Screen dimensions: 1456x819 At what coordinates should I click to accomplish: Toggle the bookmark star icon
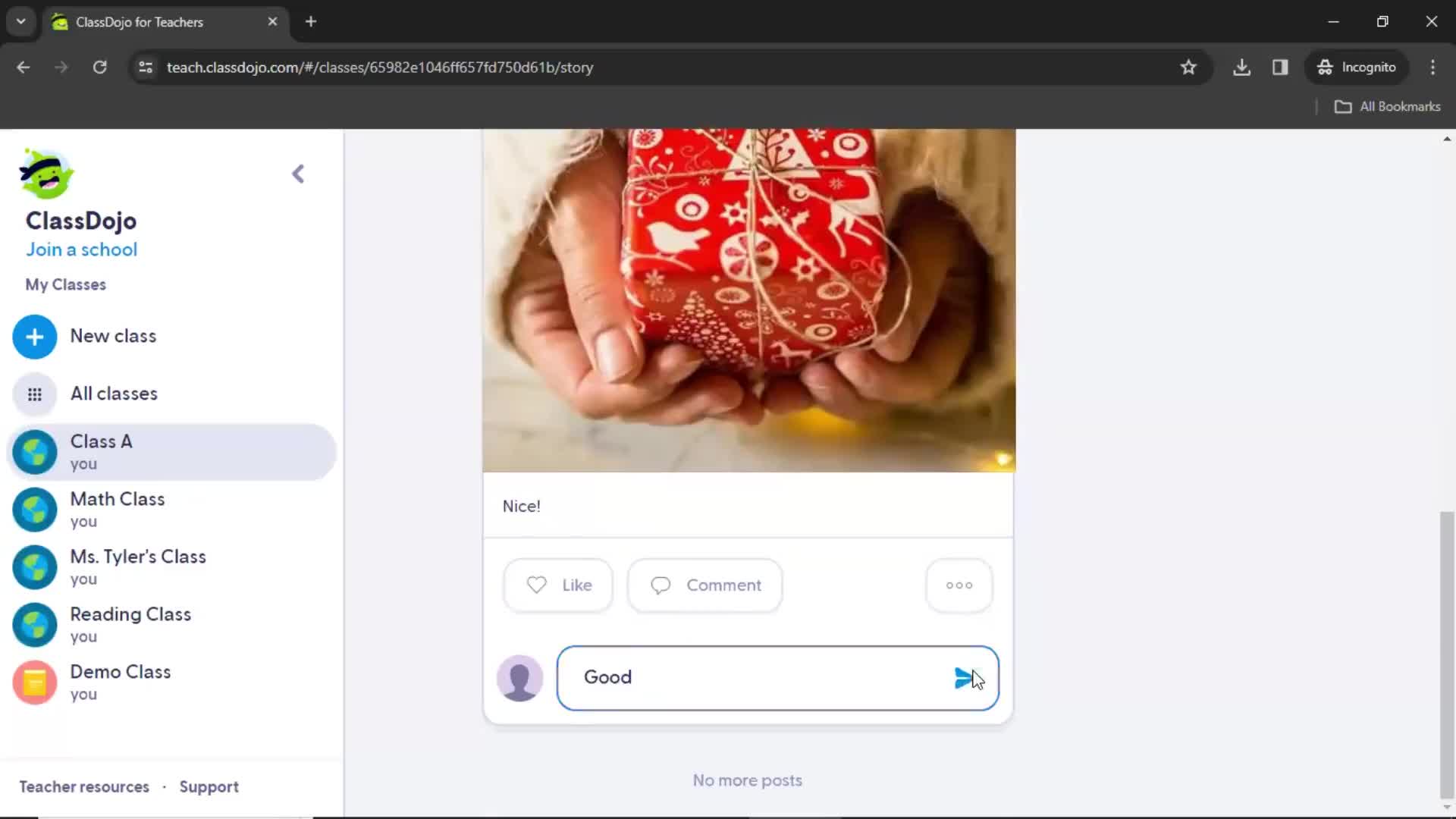[x=1188, y=67]
